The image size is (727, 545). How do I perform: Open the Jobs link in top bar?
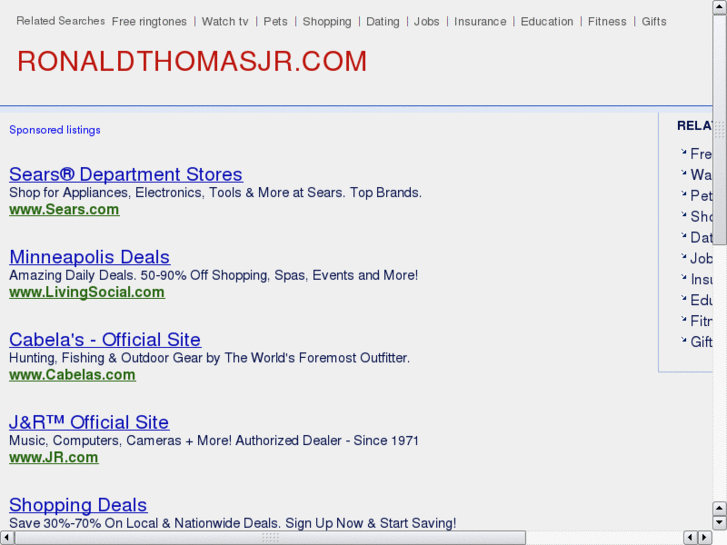pyautogui.click(x=427, y=22)
